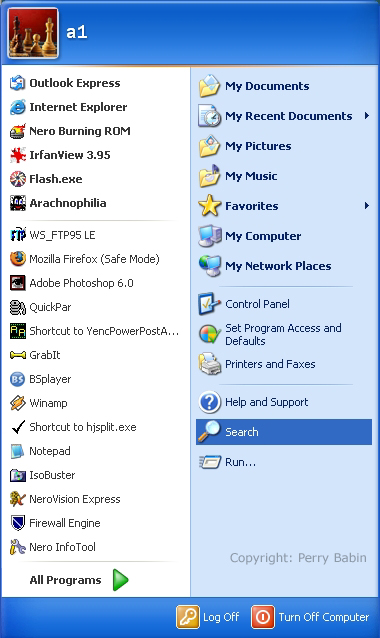
Task: Click the Turn Off Computer button
Action: [310, 617]
